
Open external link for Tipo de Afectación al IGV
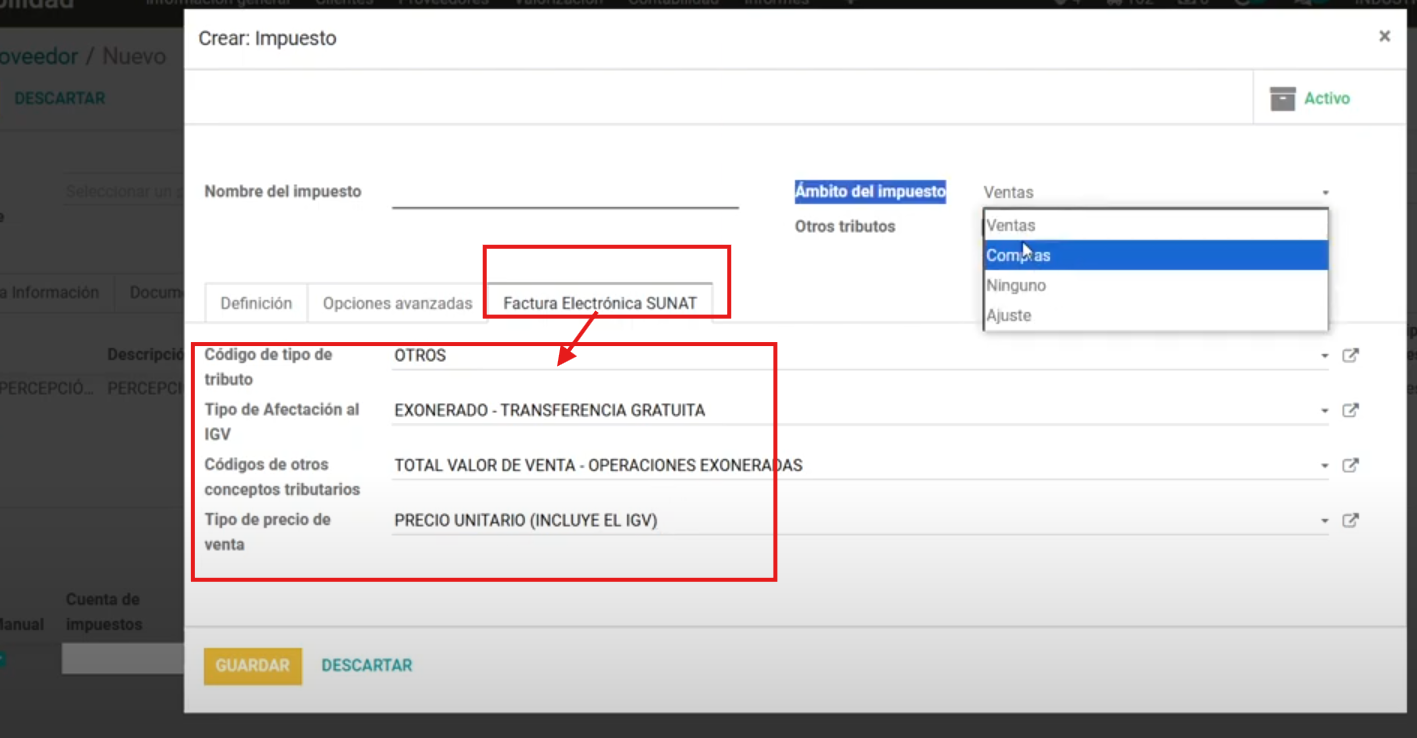[1350, 410]
